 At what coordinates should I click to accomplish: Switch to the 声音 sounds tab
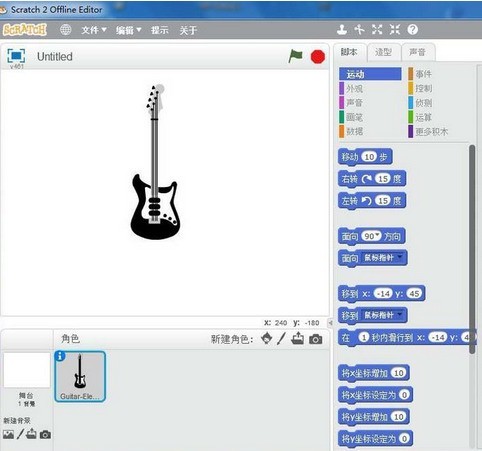(418, 52)
